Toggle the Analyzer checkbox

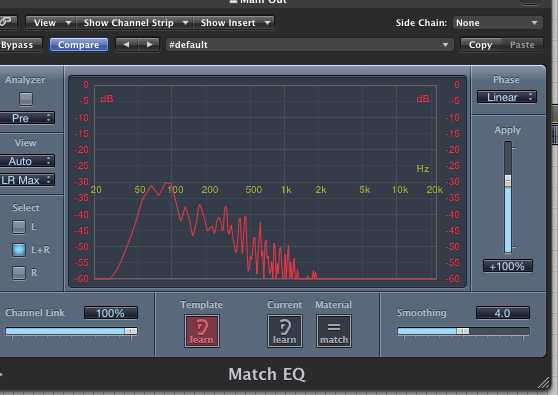(x=26, y=99)
